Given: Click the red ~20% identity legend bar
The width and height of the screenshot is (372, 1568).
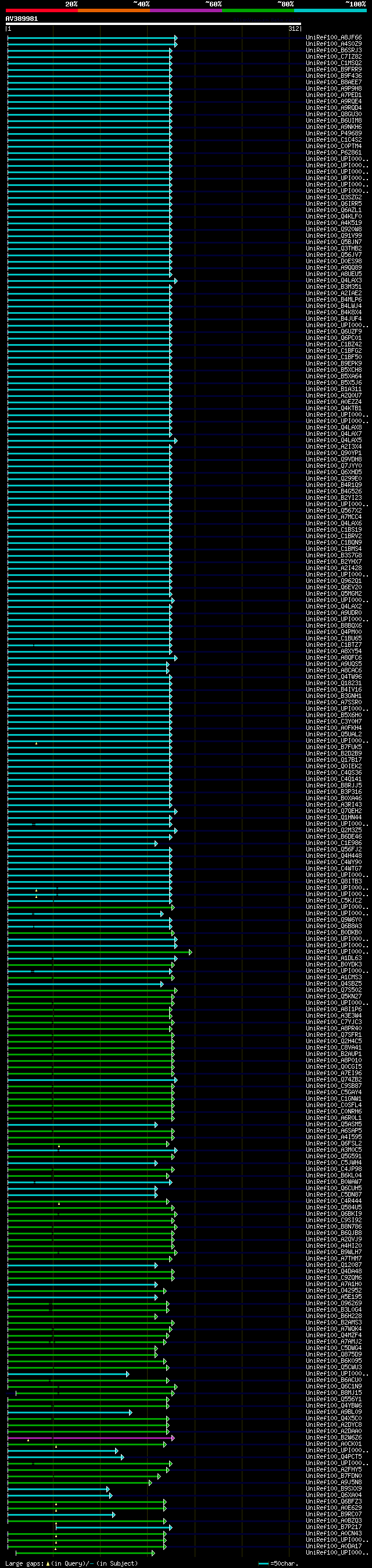Looking at the screenshot, I should click(x=41, y=10).
